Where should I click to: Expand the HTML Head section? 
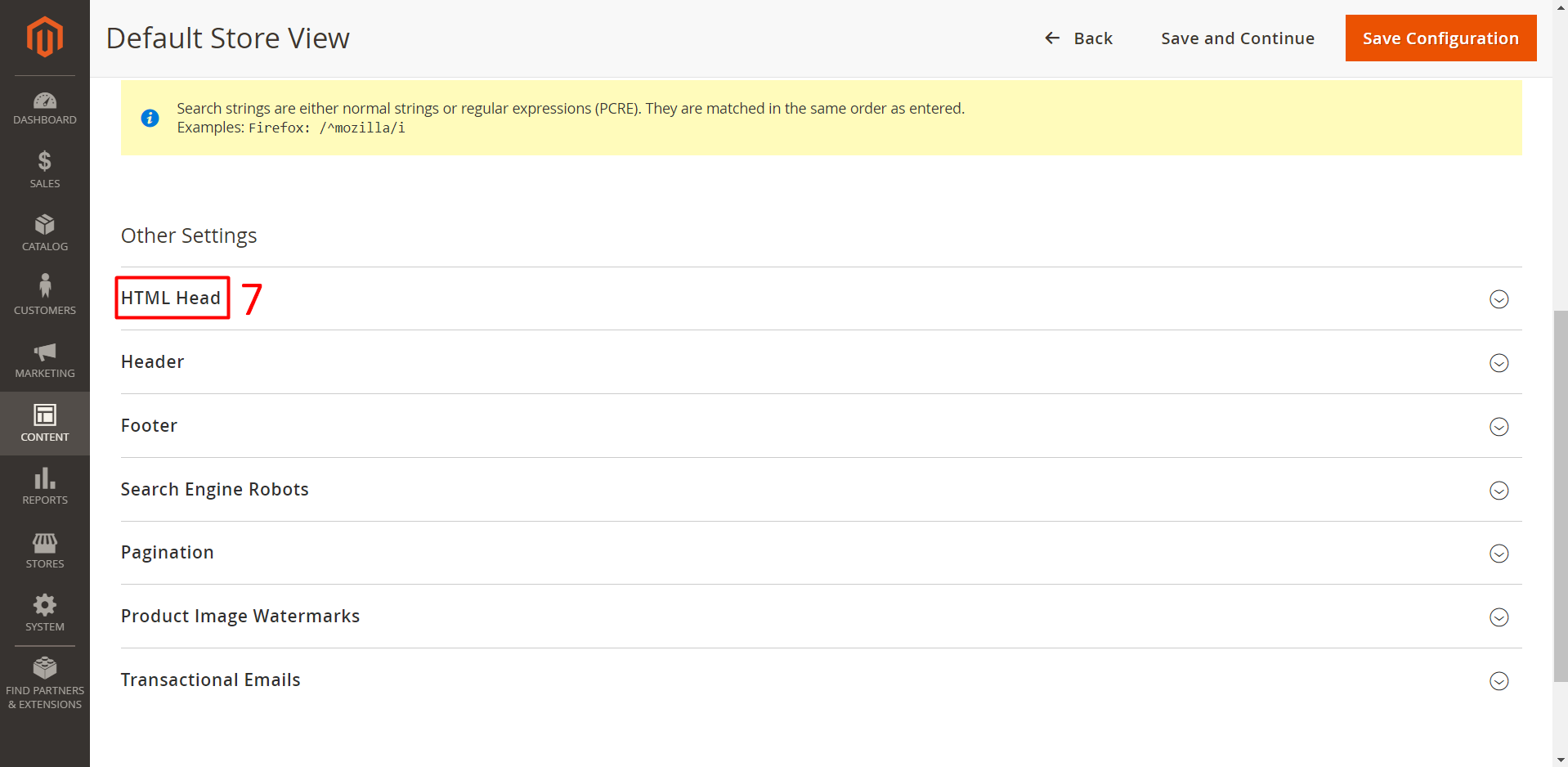click(171, 298)
